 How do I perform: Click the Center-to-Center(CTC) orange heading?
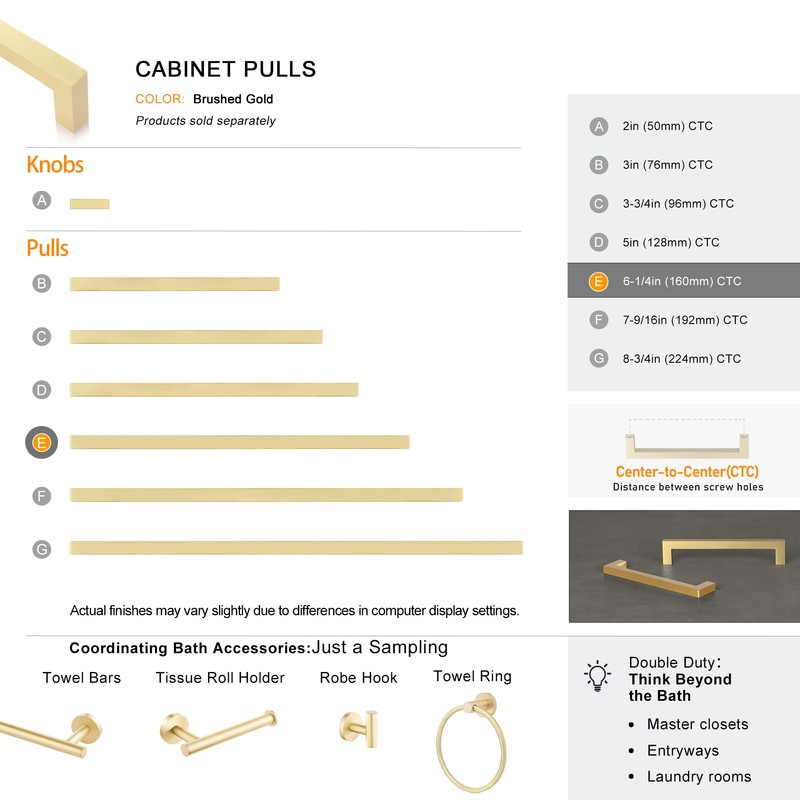[x=687, y=471]
